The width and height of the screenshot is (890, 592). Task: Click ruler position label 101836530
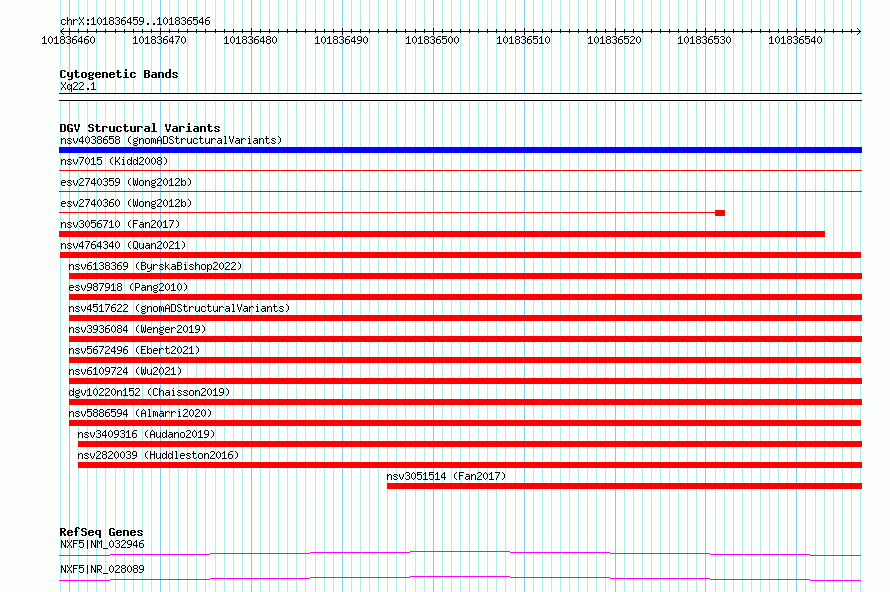point(704,40)
